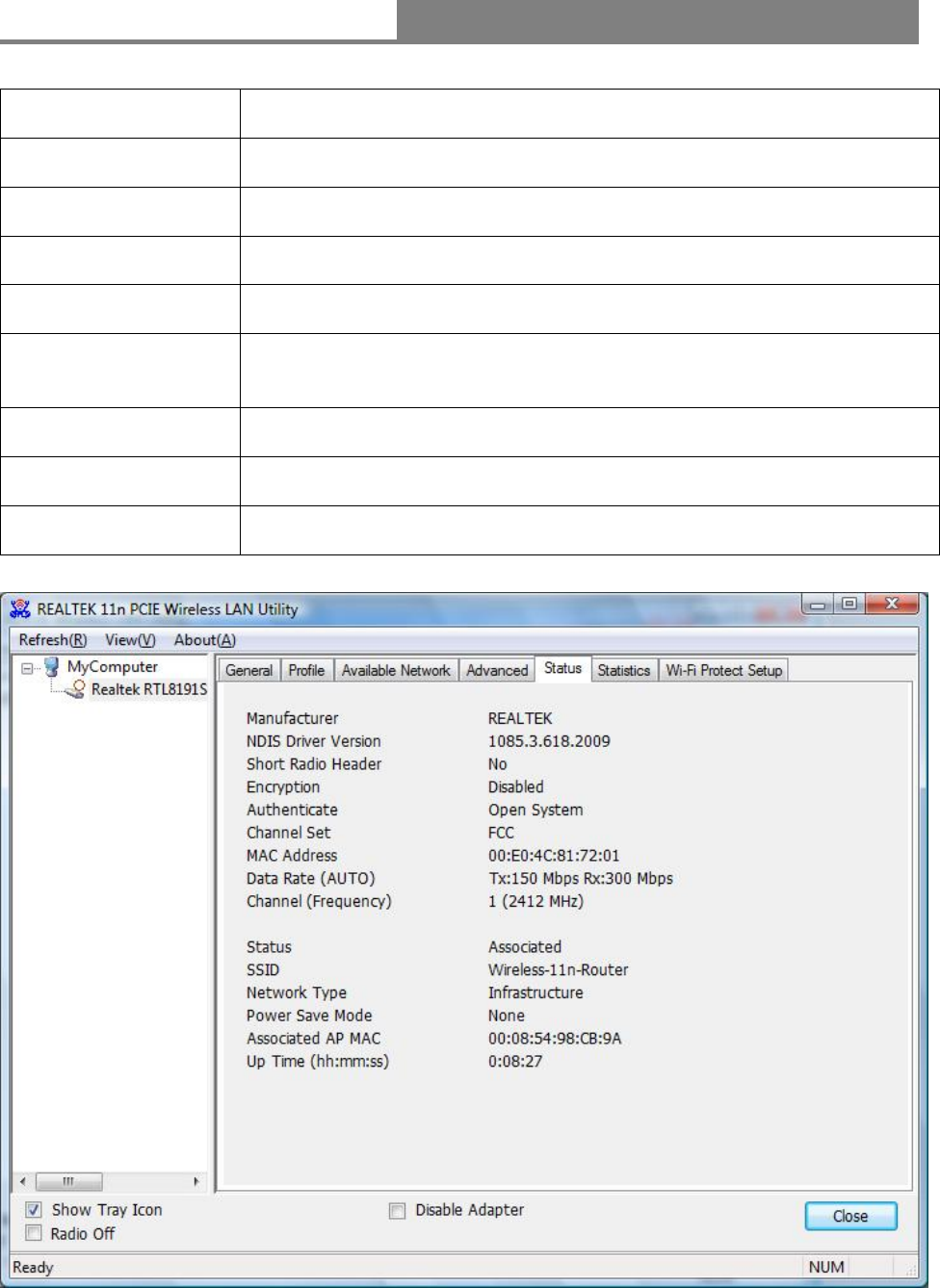Image resolution: width=940 pixels, height=1288 pixels.
Task: Click the Close button
Action: pyautogui.click(x=850, y=1216)
